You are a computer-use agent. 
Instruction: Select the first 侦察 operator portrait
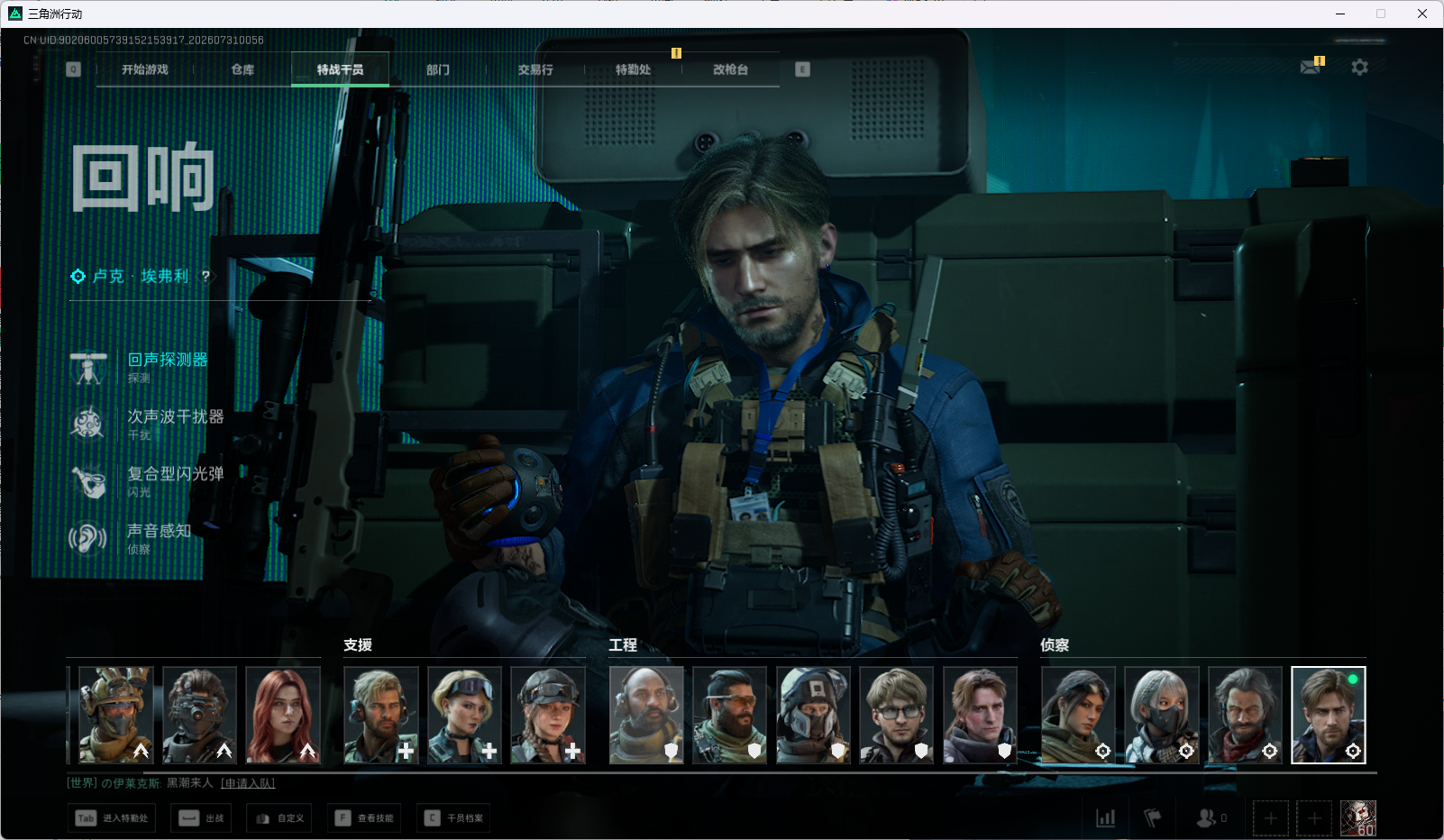pos(1079,716)
